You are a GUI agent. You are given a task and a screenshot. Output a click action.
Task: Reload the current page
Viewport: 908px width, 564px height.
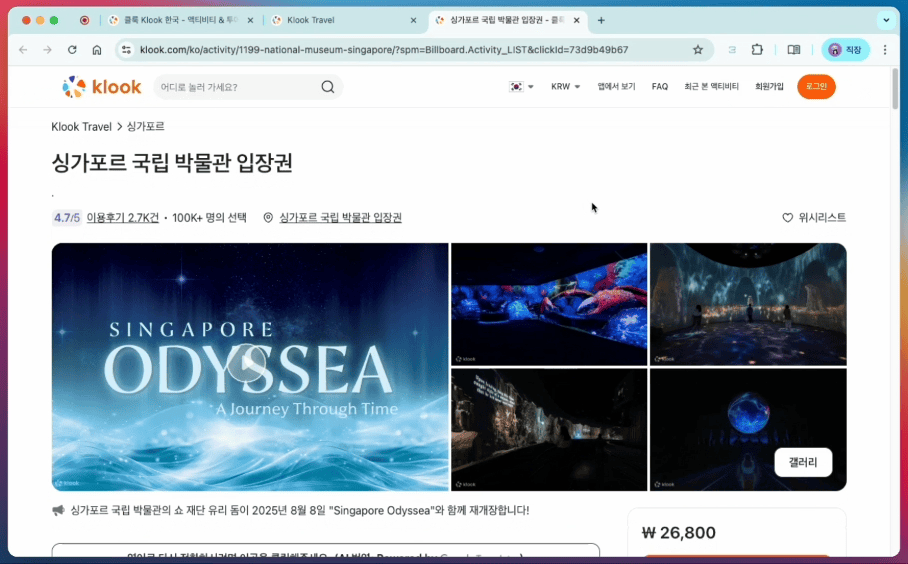point(72,50)
